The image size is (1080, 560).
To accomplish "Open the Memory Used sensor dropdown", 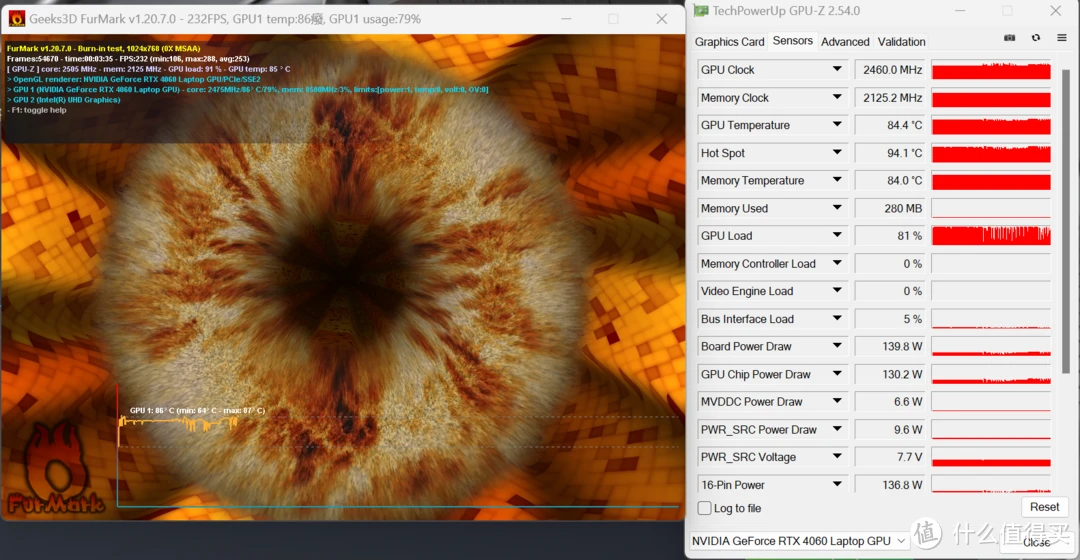I will (837, 209).
